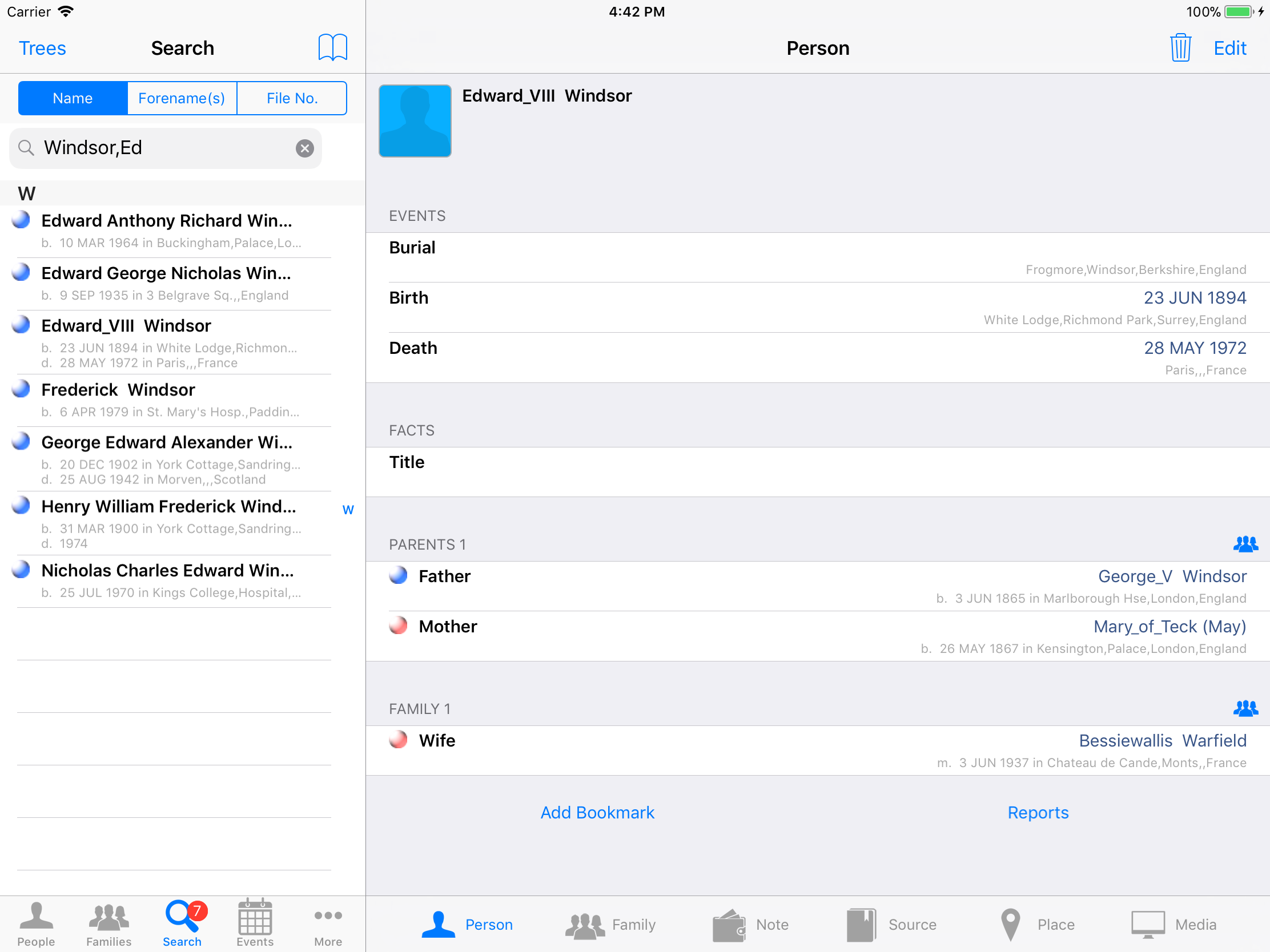Open the Events calendar tab
This screenshot has height=952, width=1270.
click(255, 922)
